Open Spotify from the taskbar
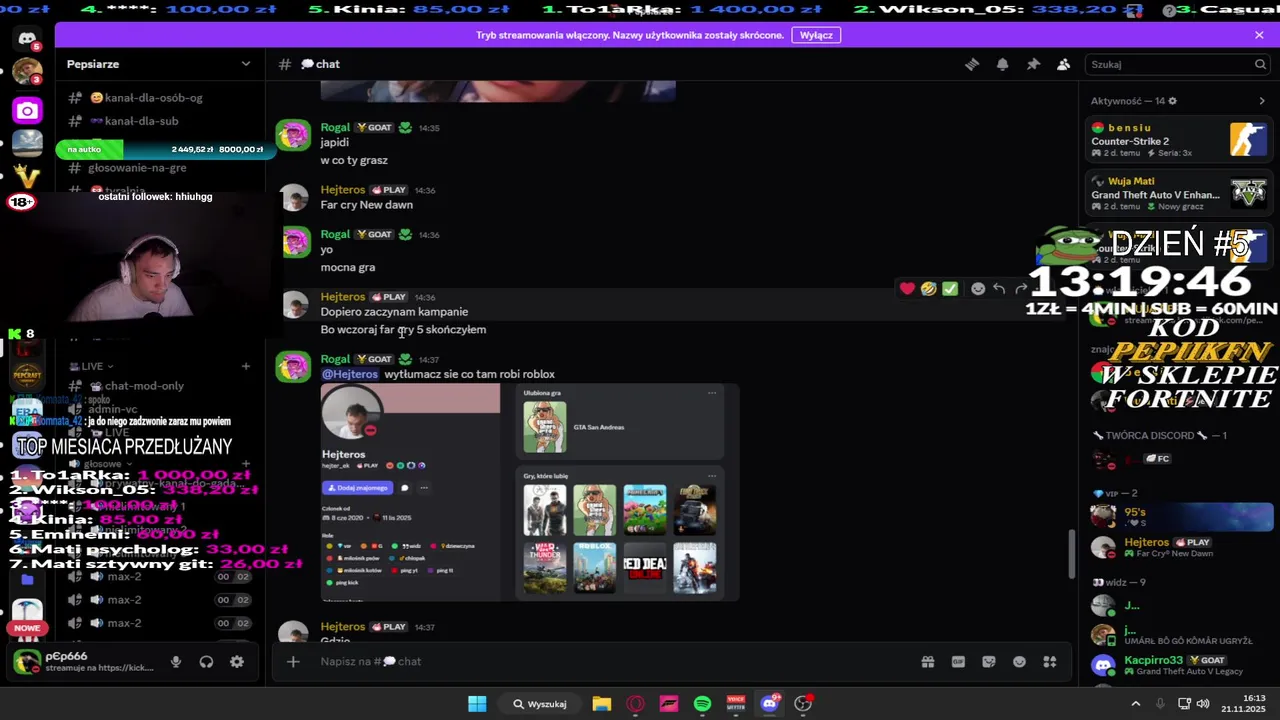 point(702,704)
